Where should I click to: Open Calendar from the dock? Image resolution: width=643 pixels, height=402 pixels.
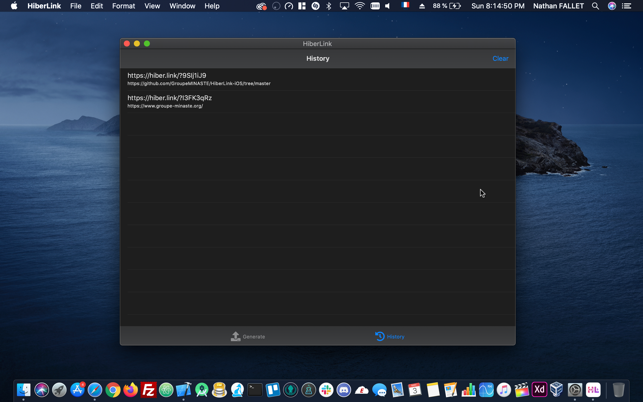[415, 389]
